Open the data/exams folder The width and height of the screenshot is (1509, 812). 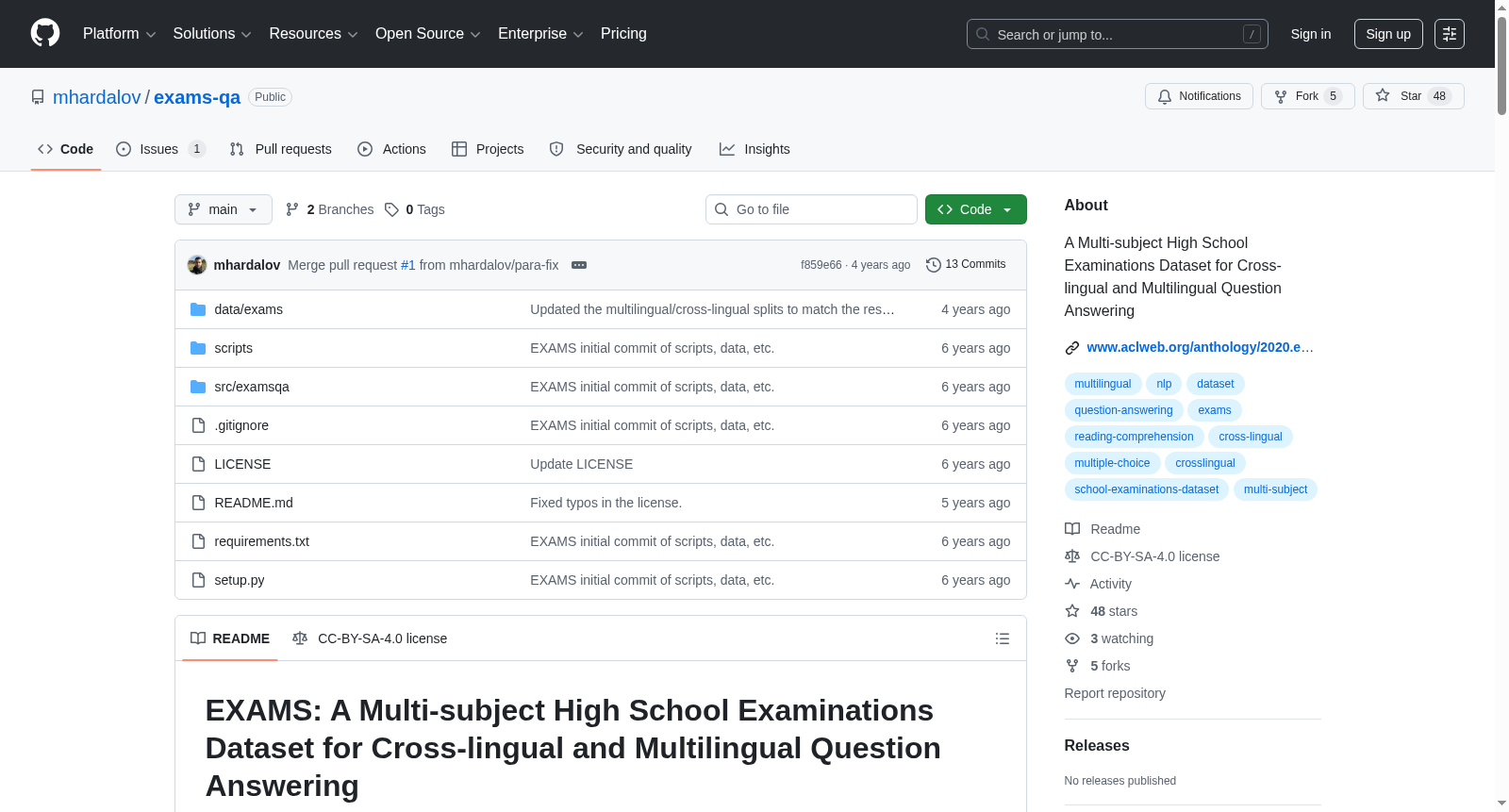(248, 309)
